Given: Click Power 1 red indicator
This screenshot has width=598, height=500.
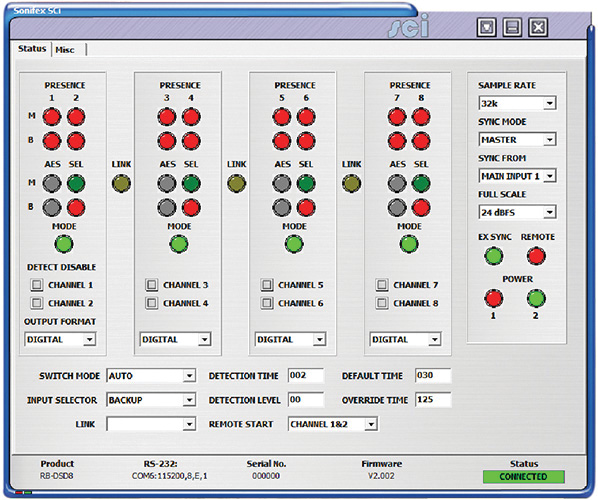Looking at the screenshot, I should [x=494, y=299].
